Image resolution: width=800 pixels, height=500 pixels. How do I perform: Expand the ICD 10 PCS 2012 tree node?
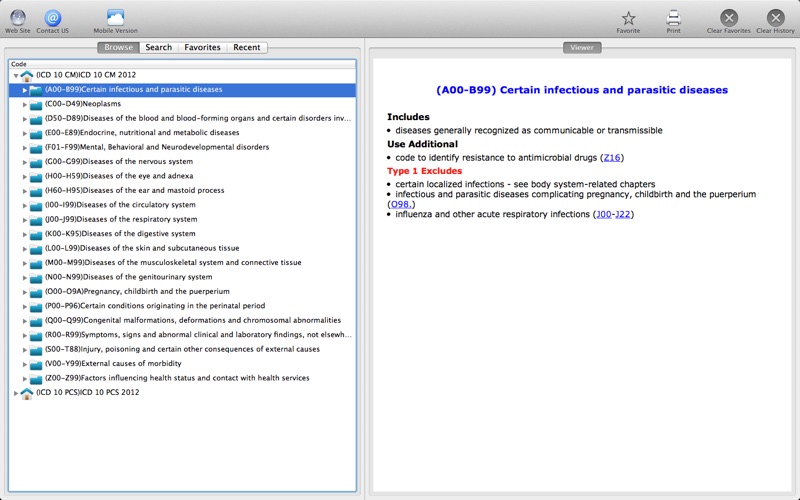coord(16,393)
